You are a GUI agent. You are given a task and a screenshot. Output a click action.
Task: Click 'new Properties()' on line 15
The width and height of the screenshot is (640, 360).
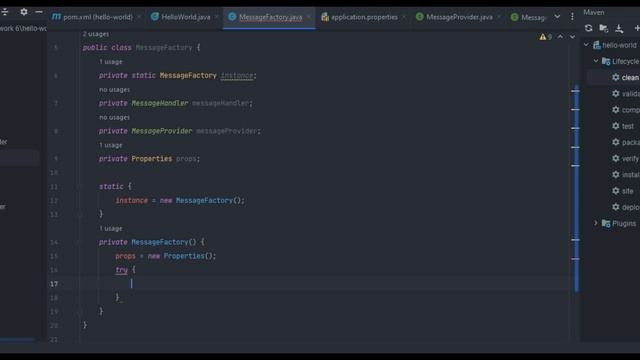[x=180, y=256]
